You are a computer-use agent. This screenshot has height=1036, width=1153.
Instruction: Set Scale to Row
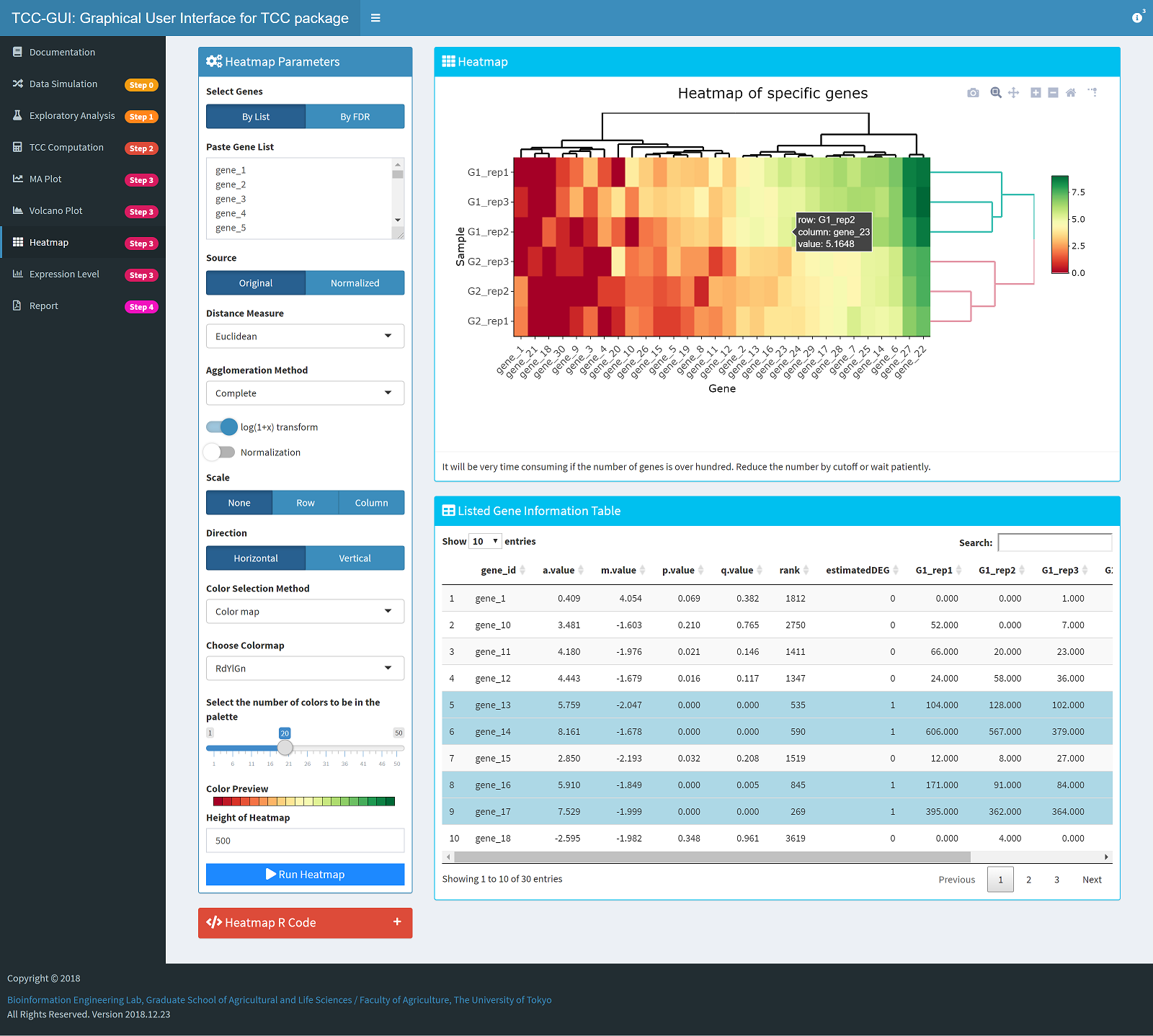coord(306,503)
